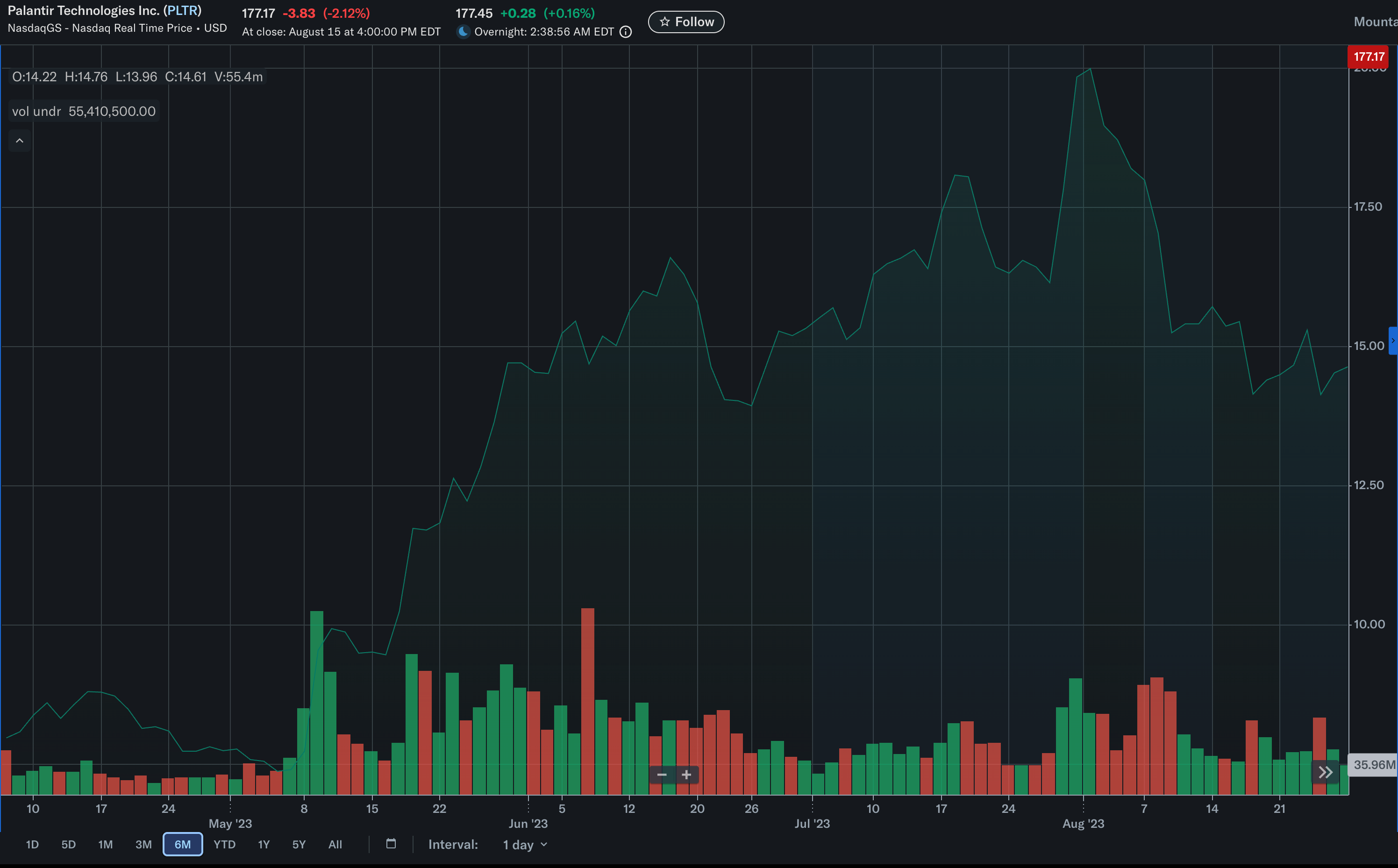Screen dimensions: 1398x868
Task: Switch to 3M time range
Action: [143, 845]
